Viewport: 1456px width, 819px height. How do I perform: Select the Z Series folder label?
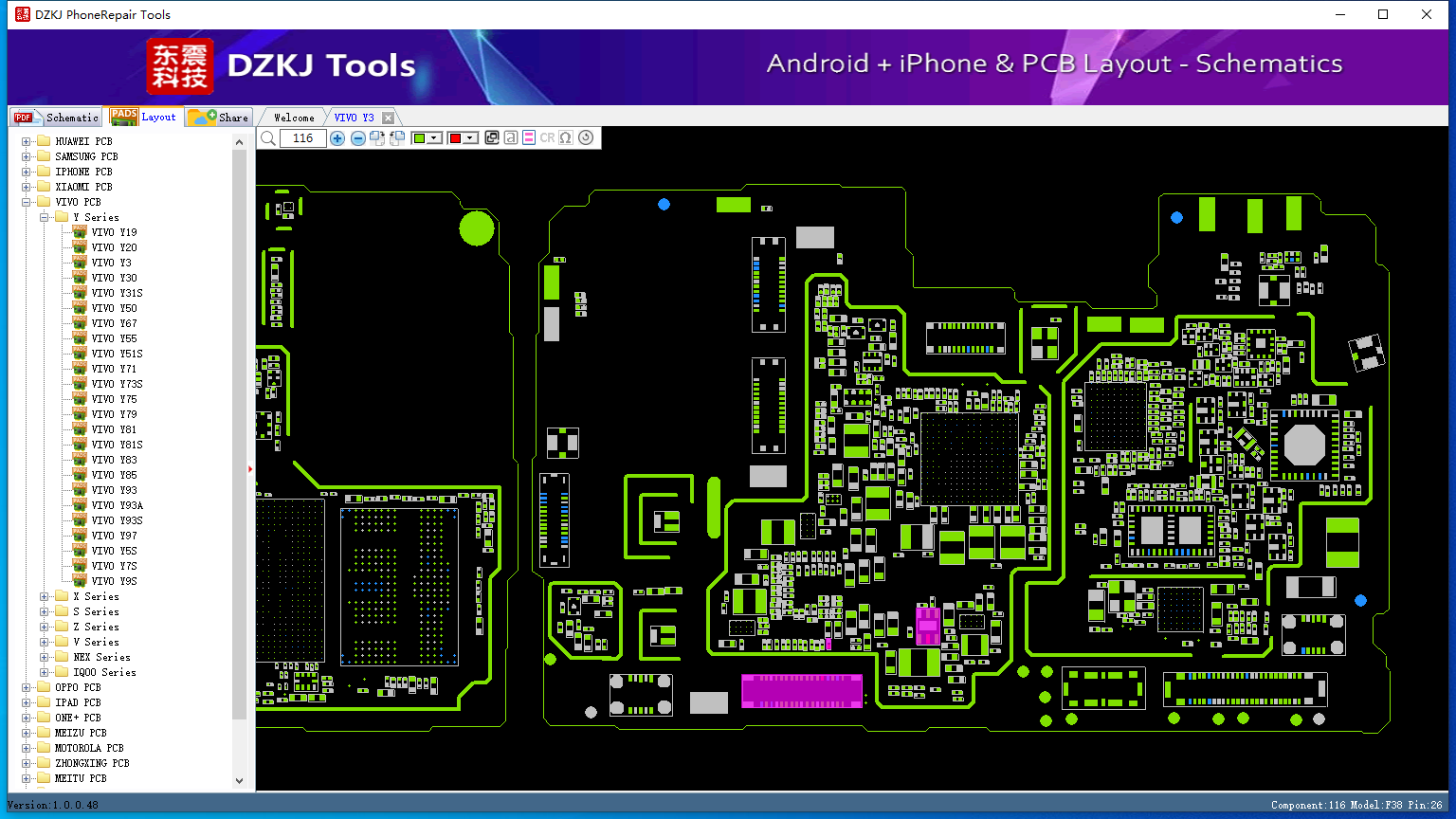coord(96,627)
